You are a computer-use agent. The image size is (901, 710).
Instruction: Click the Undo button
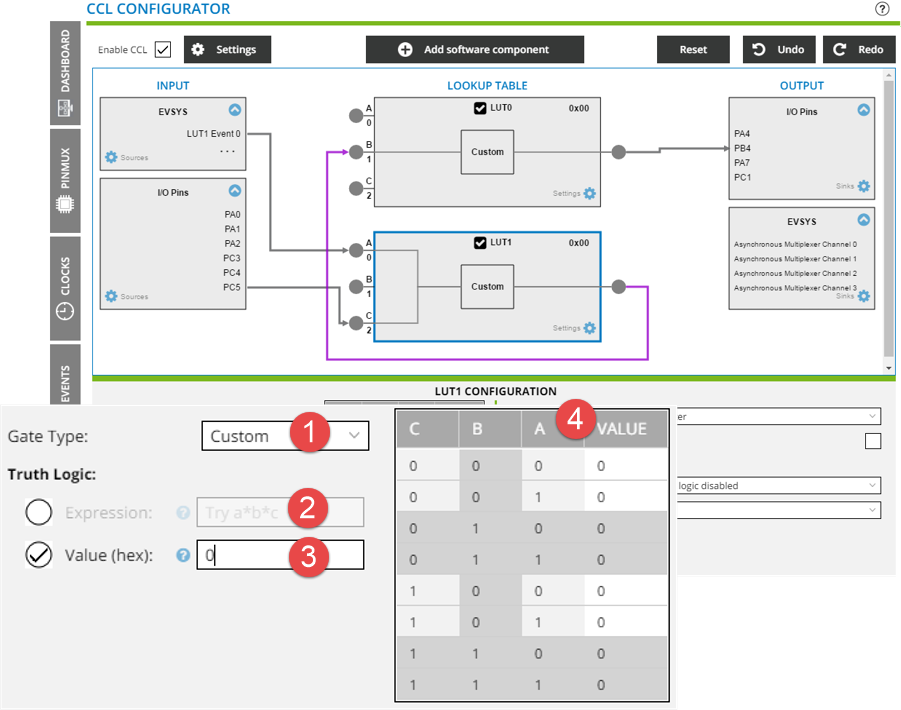(x=778, y=49)
